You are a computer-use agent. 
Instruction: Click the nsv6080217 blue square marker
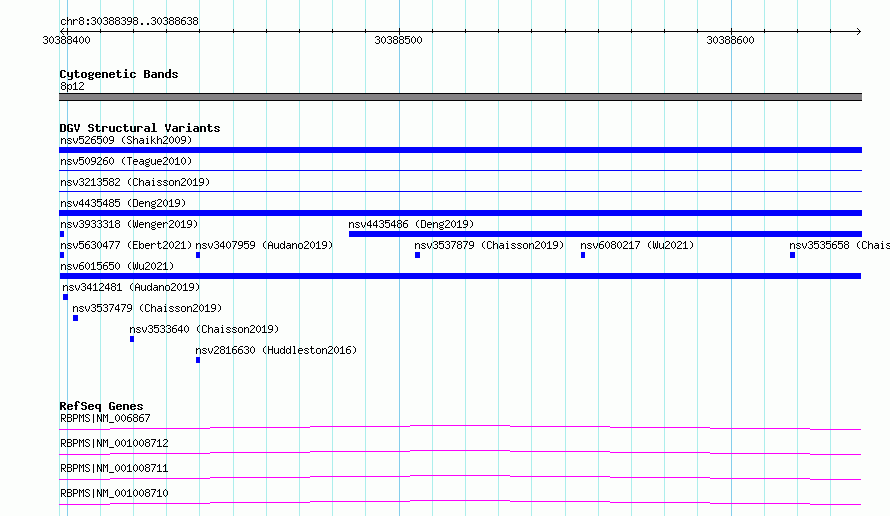[x=583, y=255]
